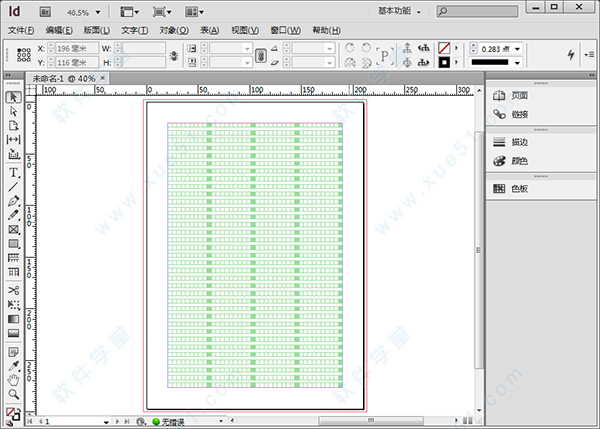Click the fill color None swatch

pos(444,48)
